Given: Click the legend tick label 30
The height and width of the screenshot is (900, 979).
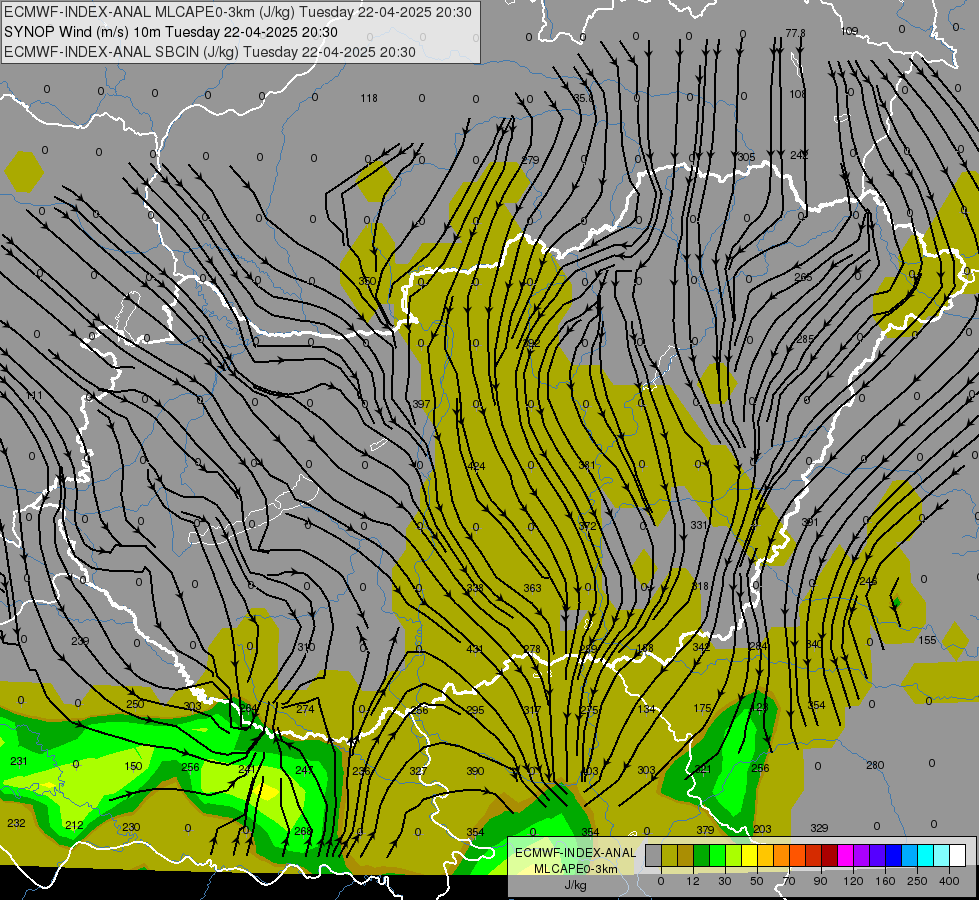Looking at the screenshot, I should [724, 881].
